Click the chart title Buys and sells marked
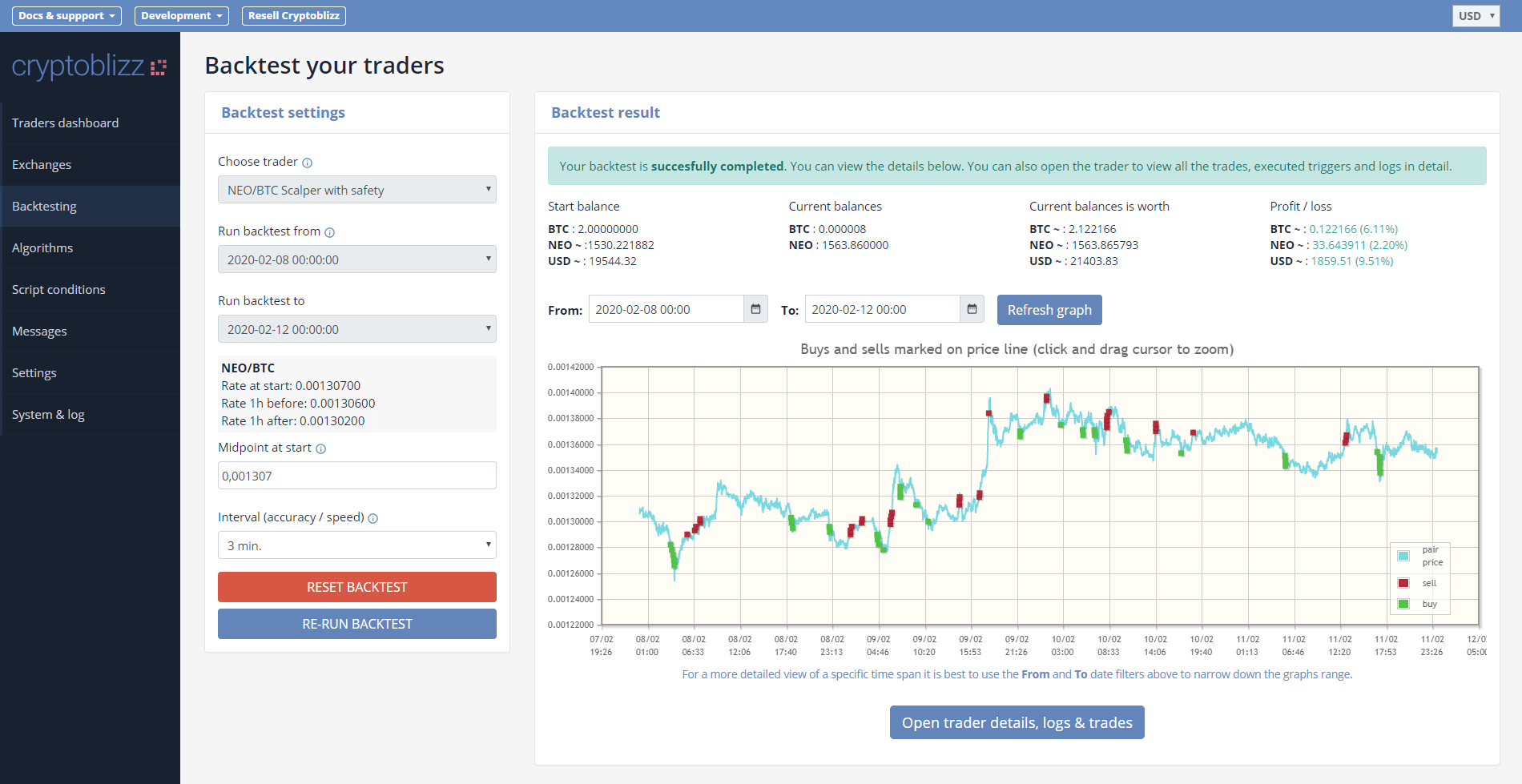The width and height of the screenshot is (1522, 784). click(x=1017, y=349)
